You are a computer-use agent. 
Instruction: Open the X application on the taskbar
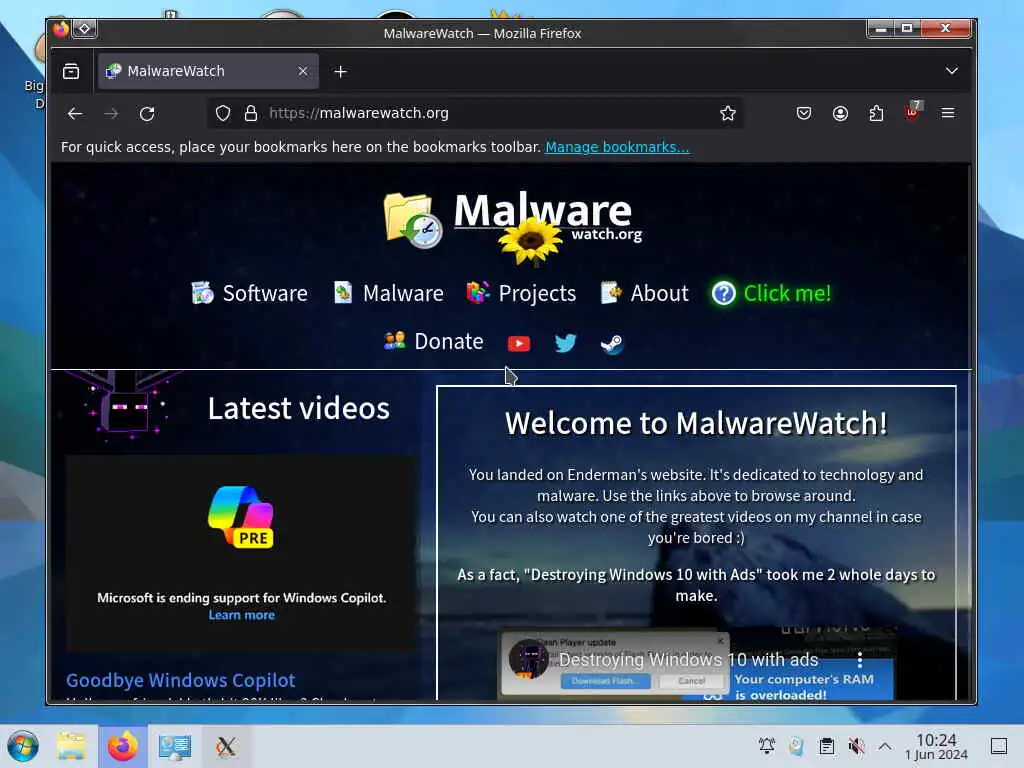[x=226, y=746]
